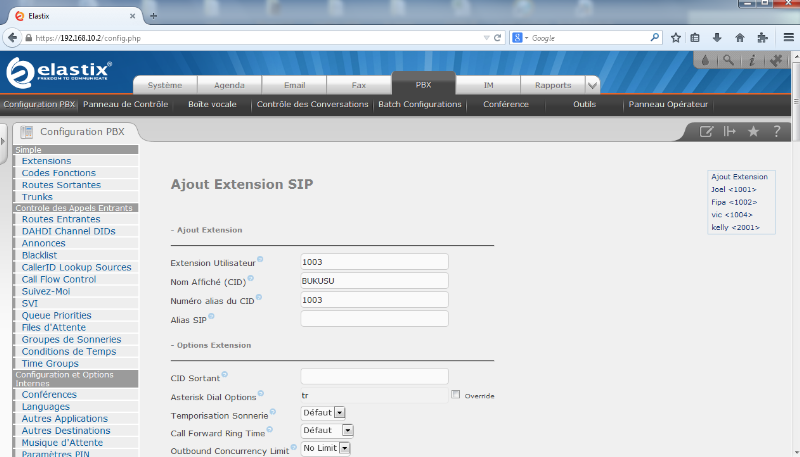Open the Fax tab
This screenshot has height=457, width=800.
pos(359,85)
